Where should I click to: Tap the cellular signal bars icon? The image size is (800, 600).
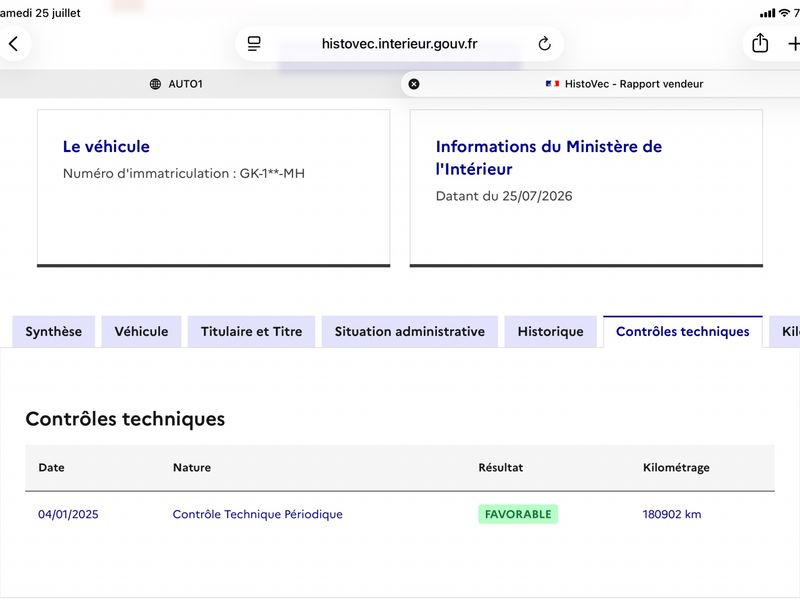(767, 13)
